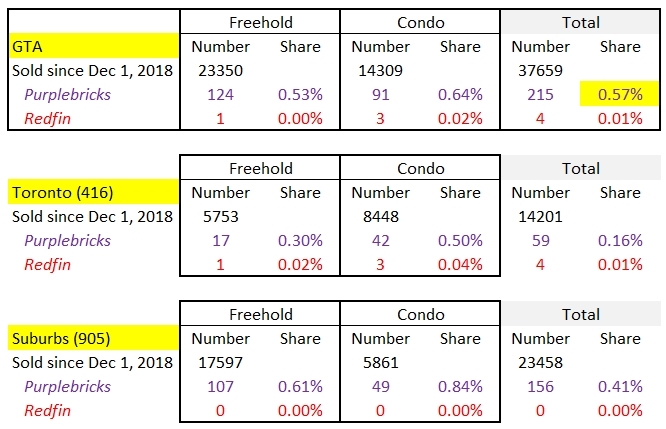Select the 0.41% total share cell
Viewport: 666px width, 429px height.
[621, 387]
